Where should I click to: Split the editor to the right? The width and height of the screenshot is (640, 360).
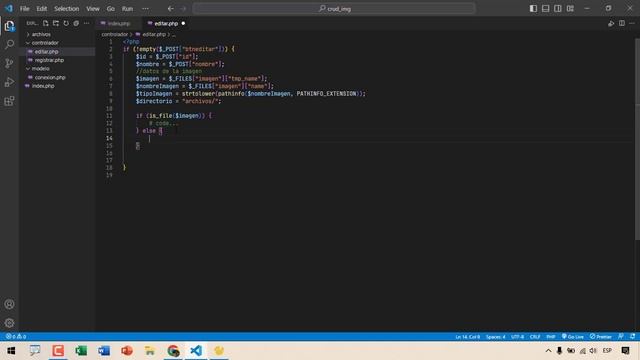[x=622, y=24]
